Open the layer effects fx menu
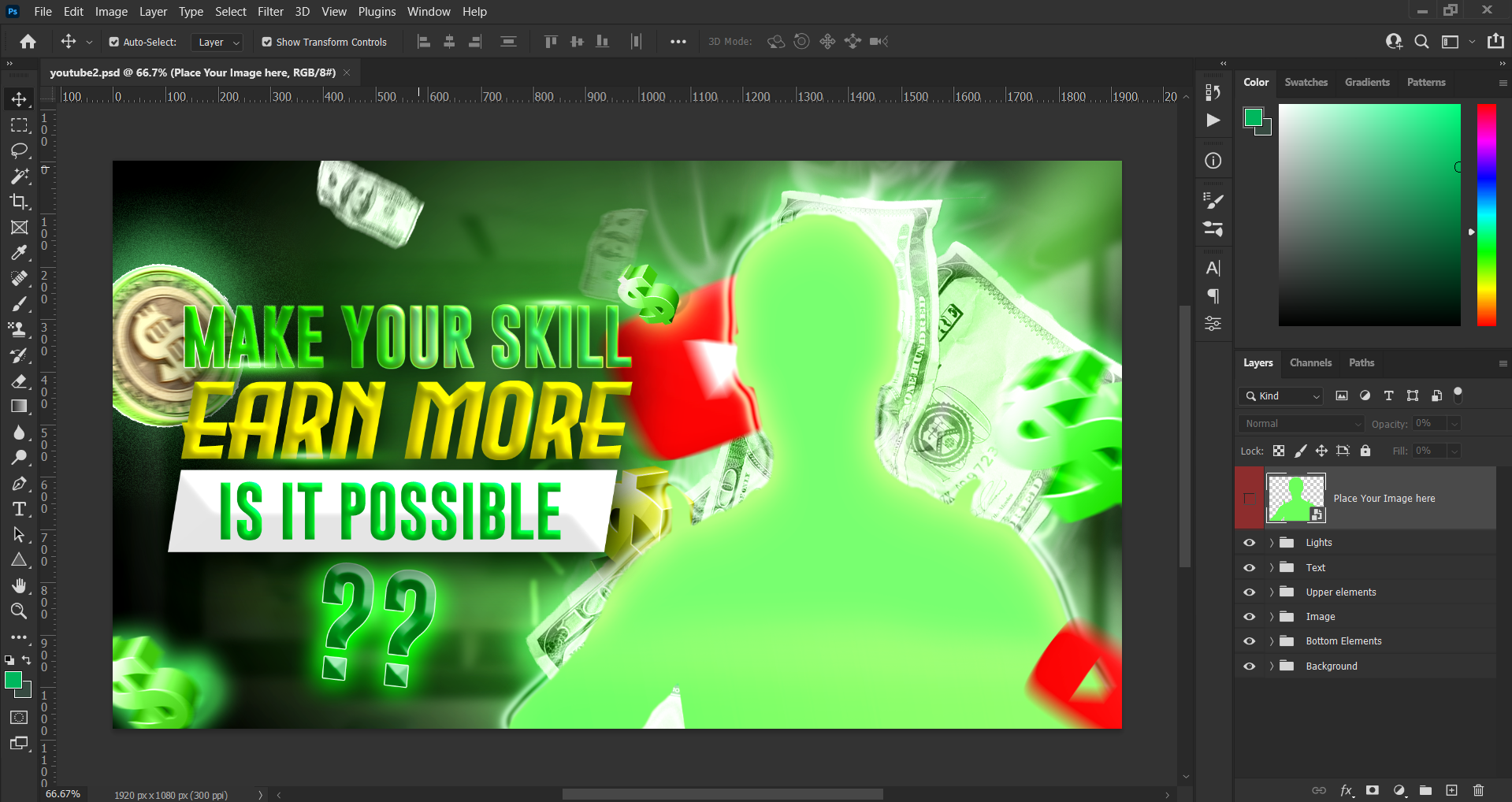This screenshot has width=1512, height=802. coord(1346,790)
